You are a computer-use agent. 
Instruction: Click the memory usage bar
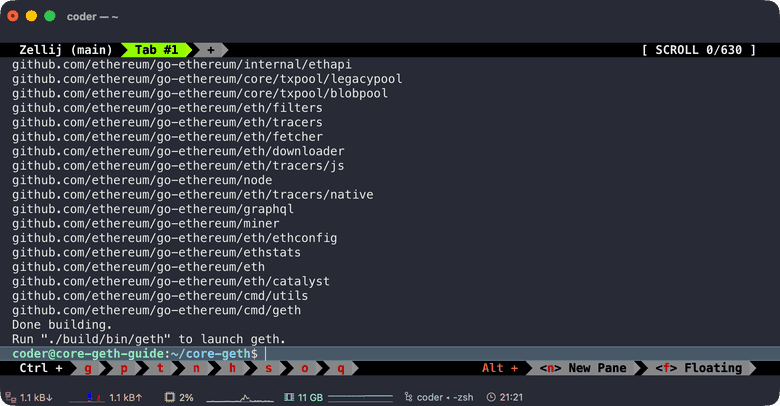click(361, 397)
